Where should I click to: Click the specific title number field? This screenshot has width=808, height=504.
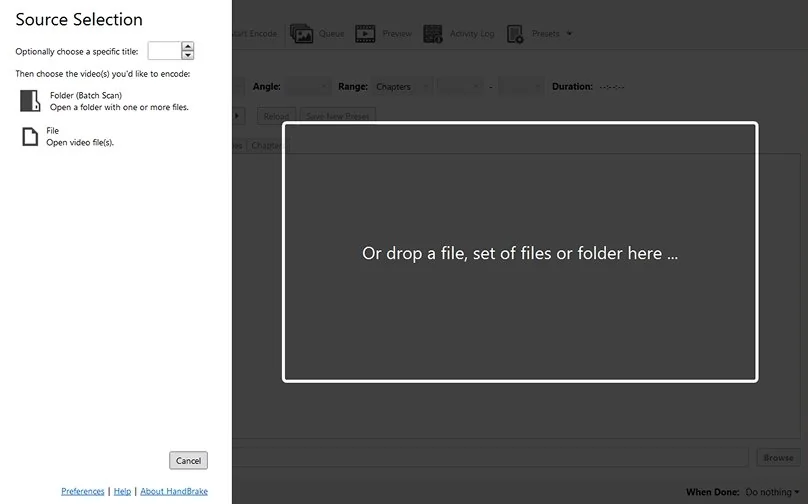click(164, 51)
